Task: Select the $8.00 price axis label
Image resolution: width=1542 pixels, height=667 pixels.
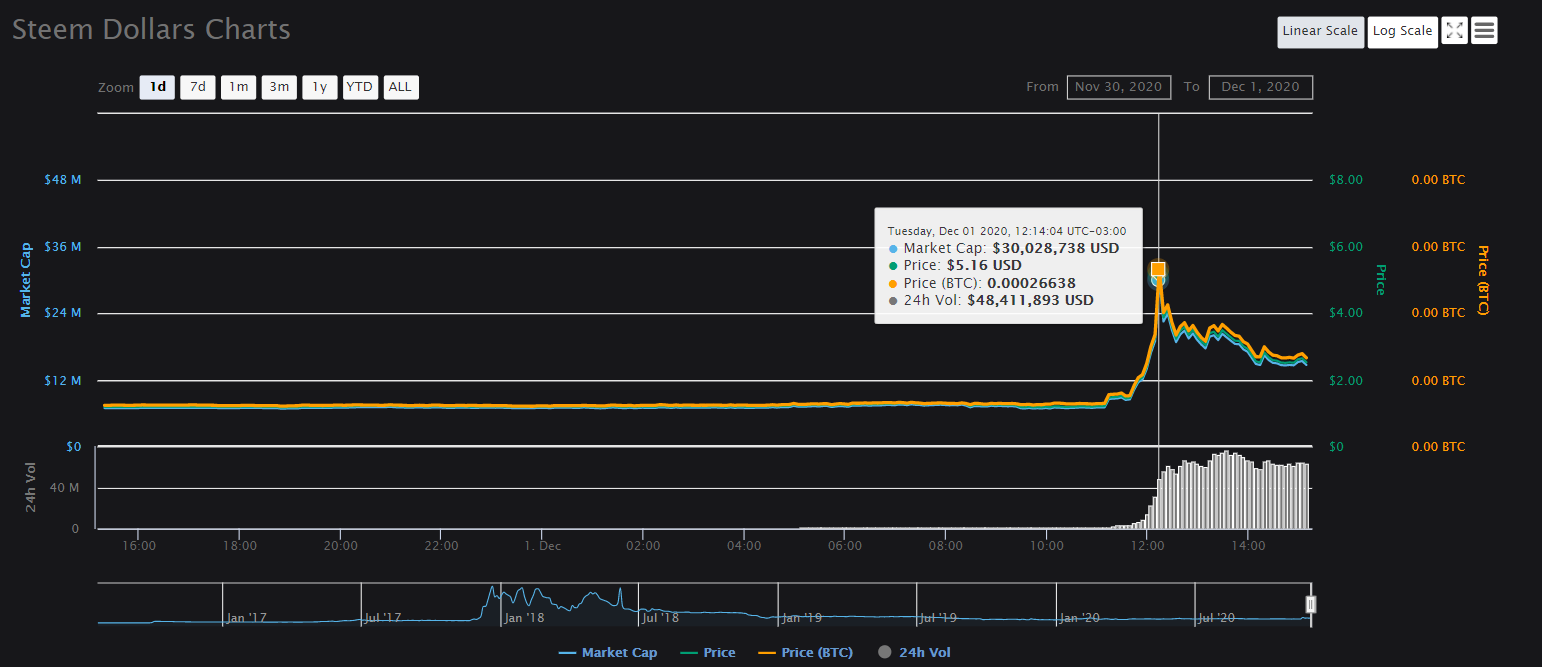Action: tap(1345, 180)
